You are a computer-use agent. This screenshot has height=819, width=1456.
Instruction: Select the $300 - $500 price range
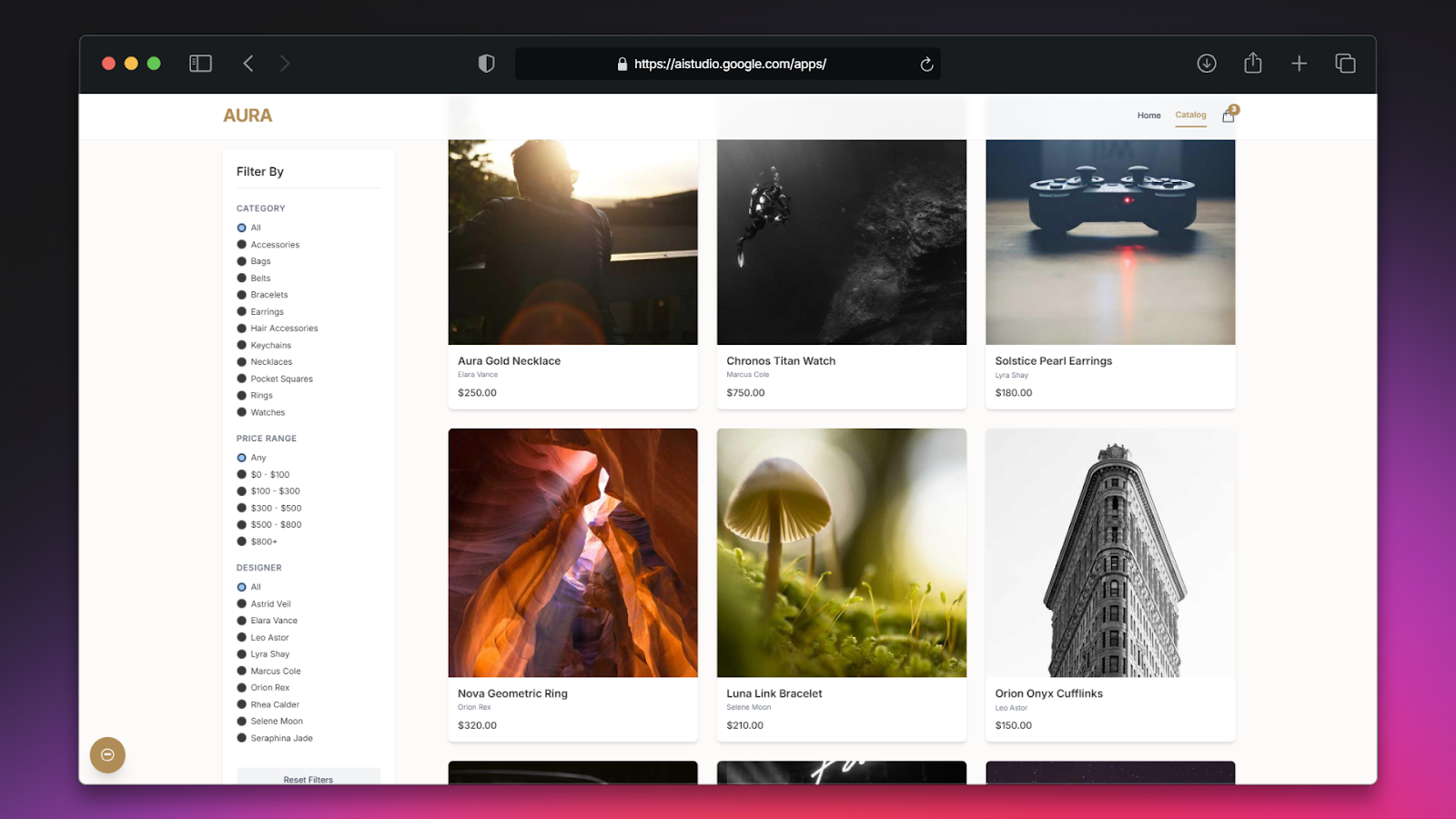pyautogui.click(x=242, y=509)
